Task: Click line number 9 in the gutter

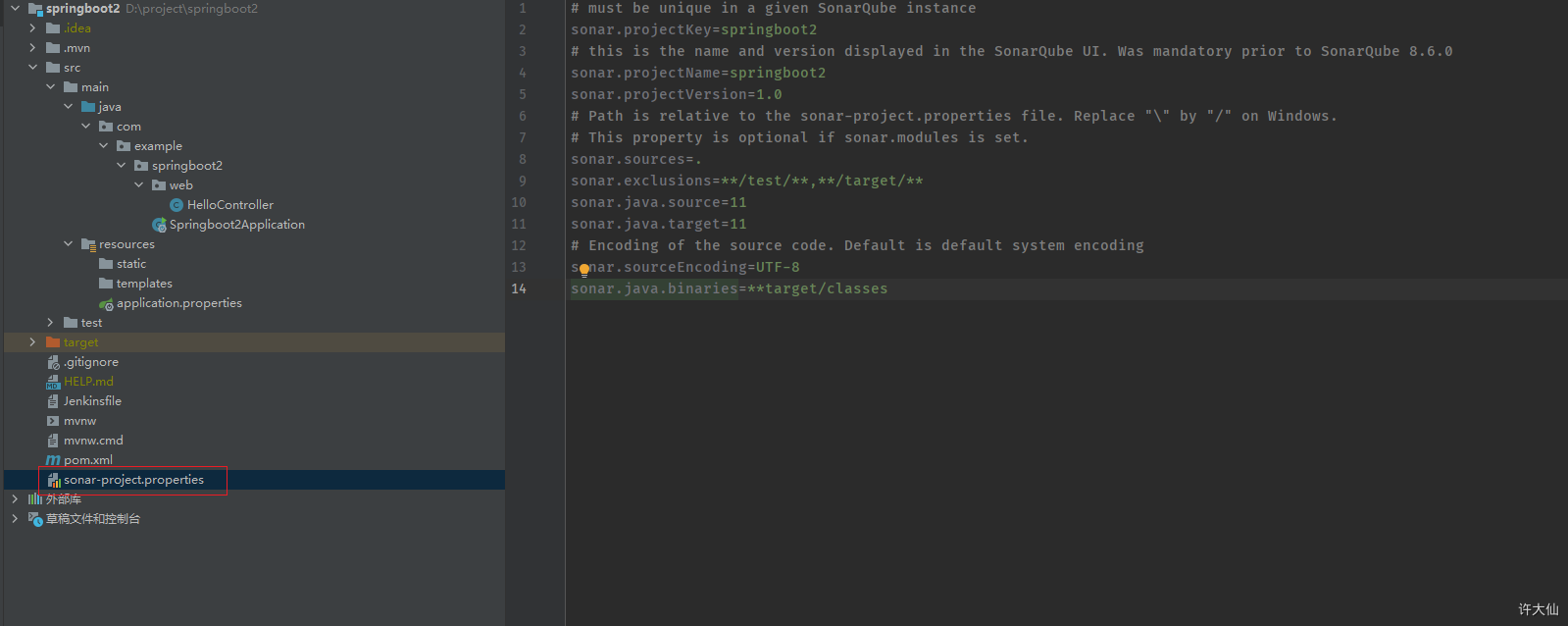Action: 523,181
